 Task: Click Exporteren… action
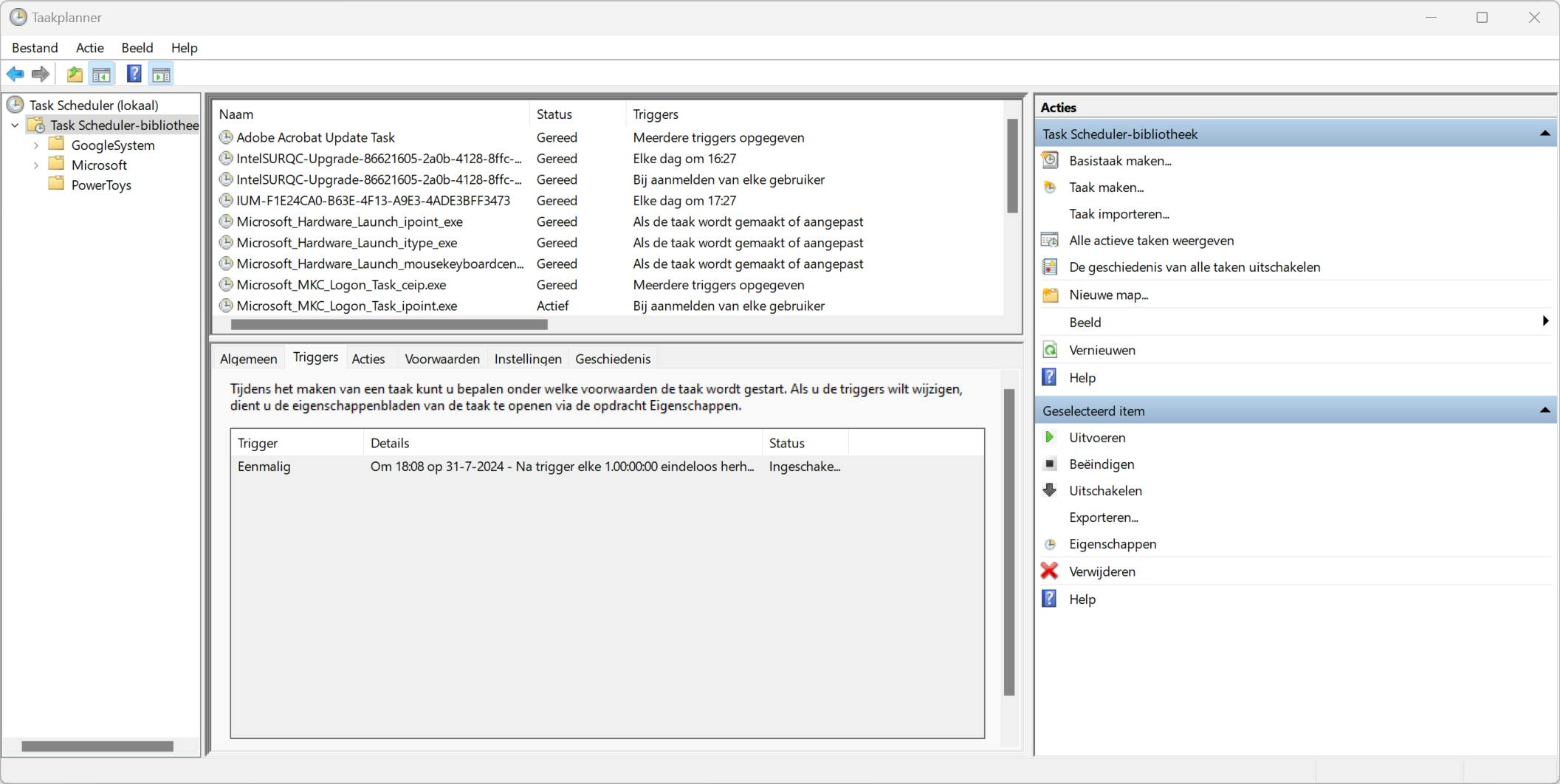point(1104,517)
